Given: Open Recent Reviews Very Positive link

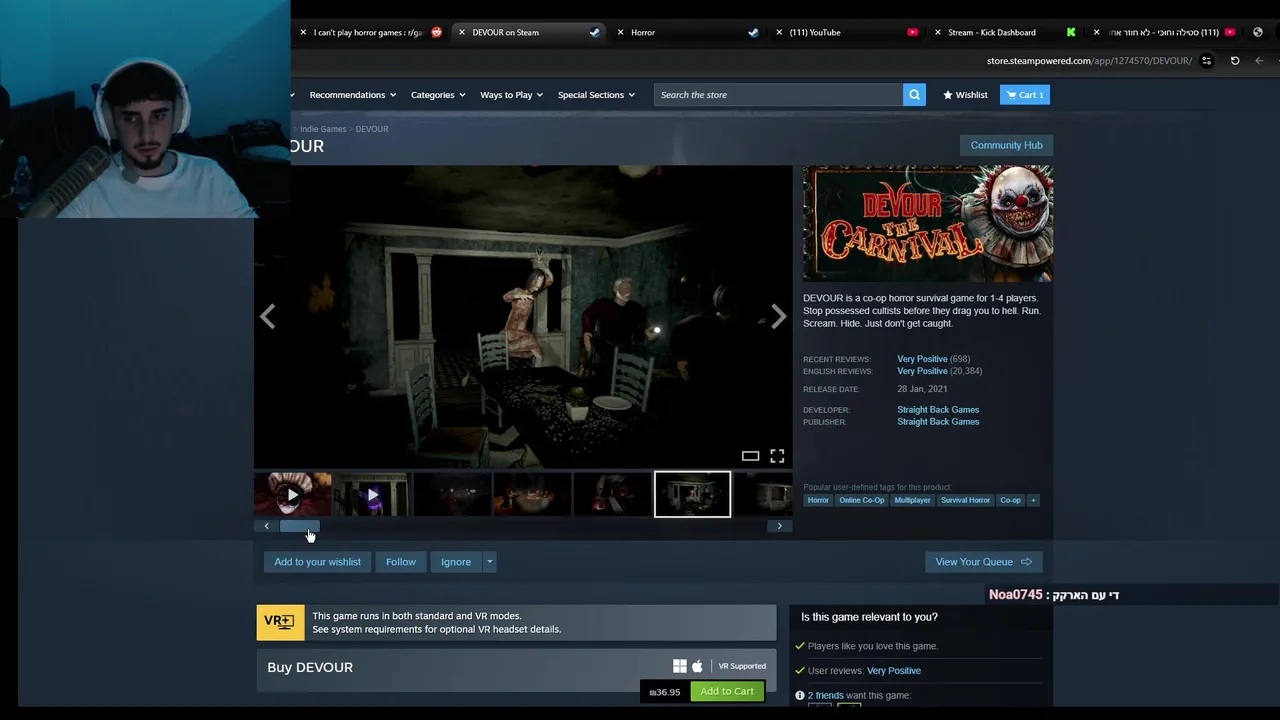Looking at the screenshot, I should pyautogui.click(x=922, y=359).
